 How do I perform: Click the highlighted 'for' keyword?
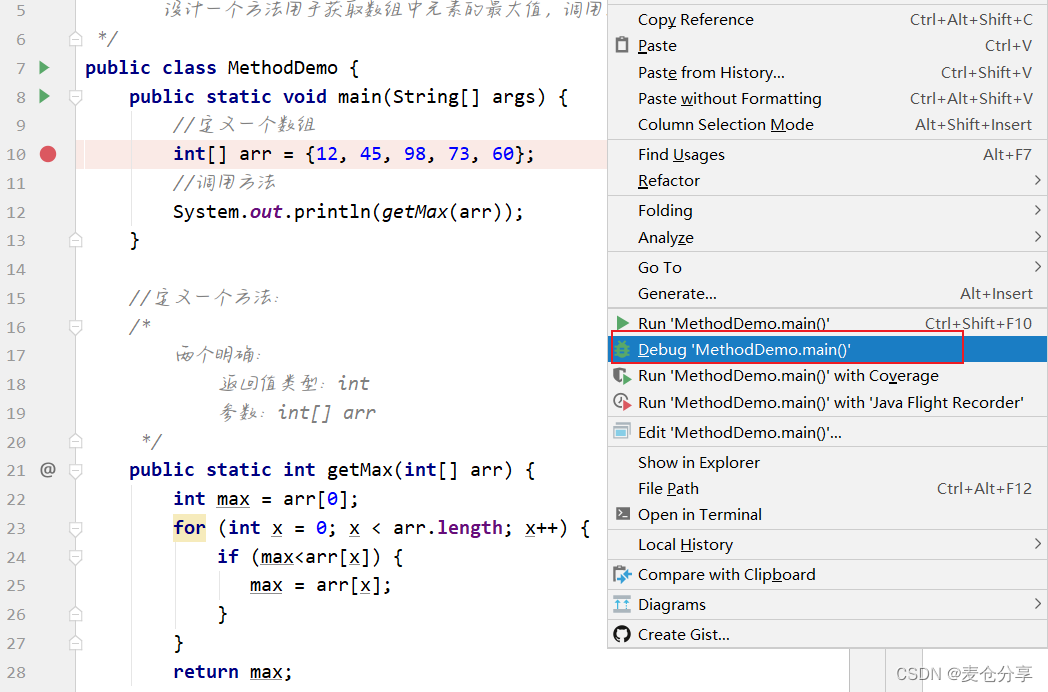point(189,528)
